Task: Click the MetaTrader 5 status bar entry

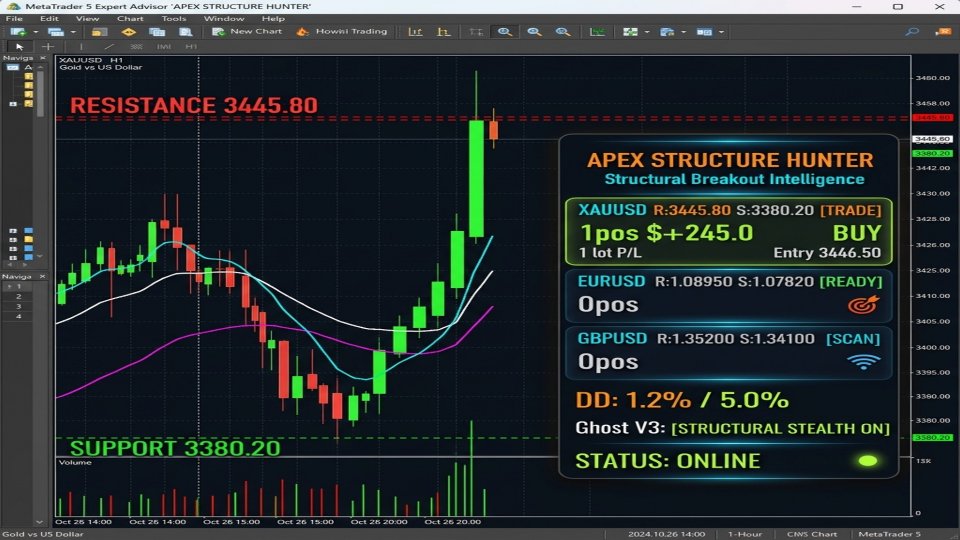Action: (889, 534)
